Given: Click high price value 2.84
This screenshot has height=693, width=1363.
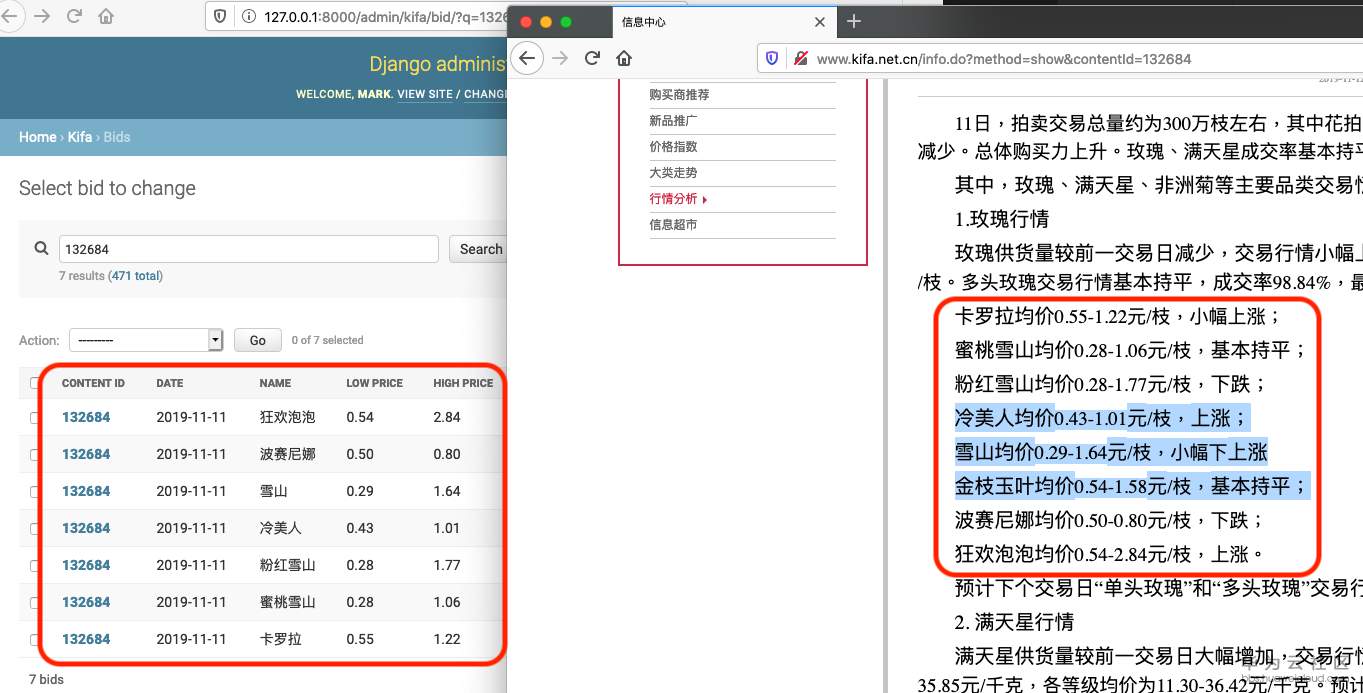Looking at the screenshot, I should point(447,417).
